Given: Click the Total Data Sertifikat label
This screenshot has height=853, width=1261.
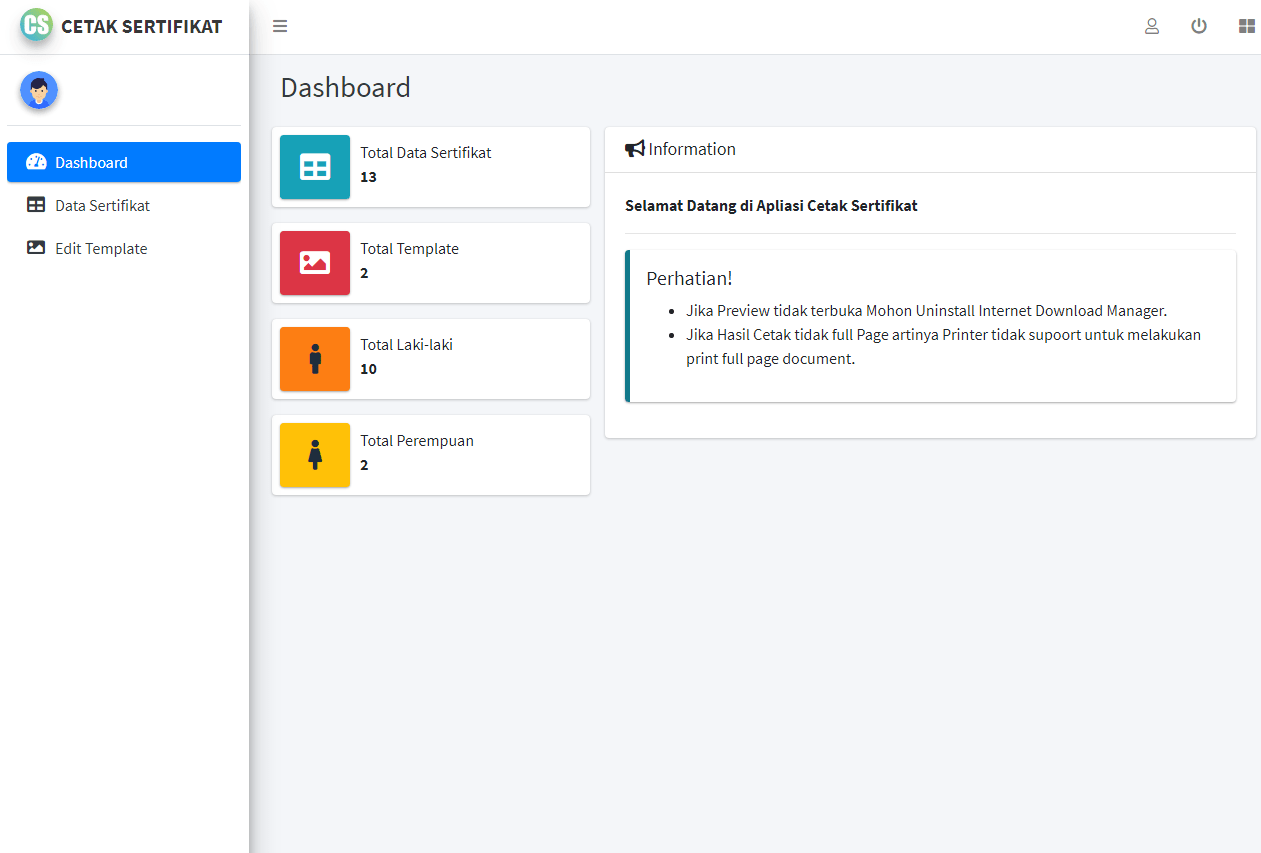Looking at the screenshot, I should (426, 153).
